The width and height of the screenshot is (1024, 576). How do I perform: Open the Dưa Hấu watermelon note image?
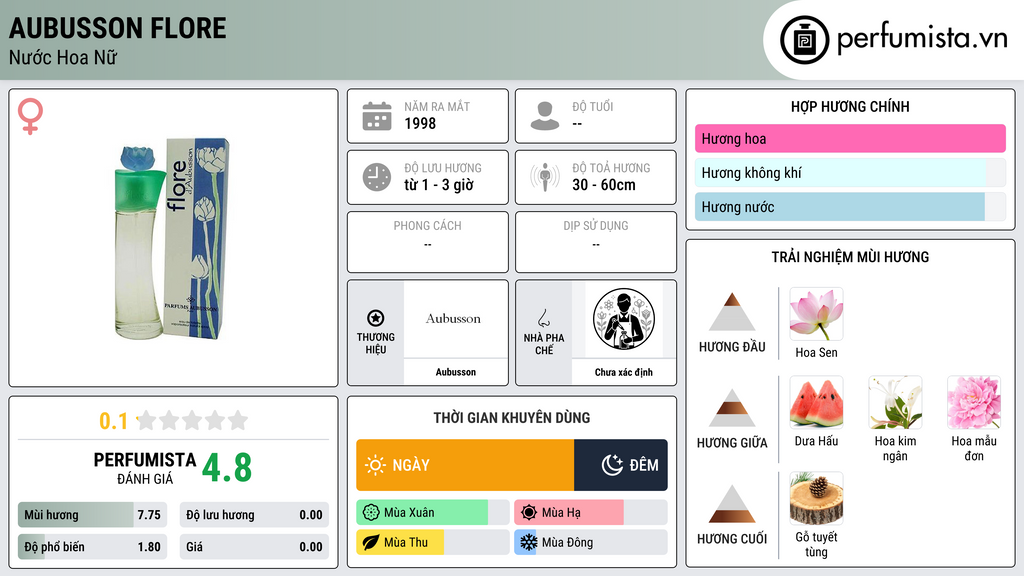coord(816,402)
